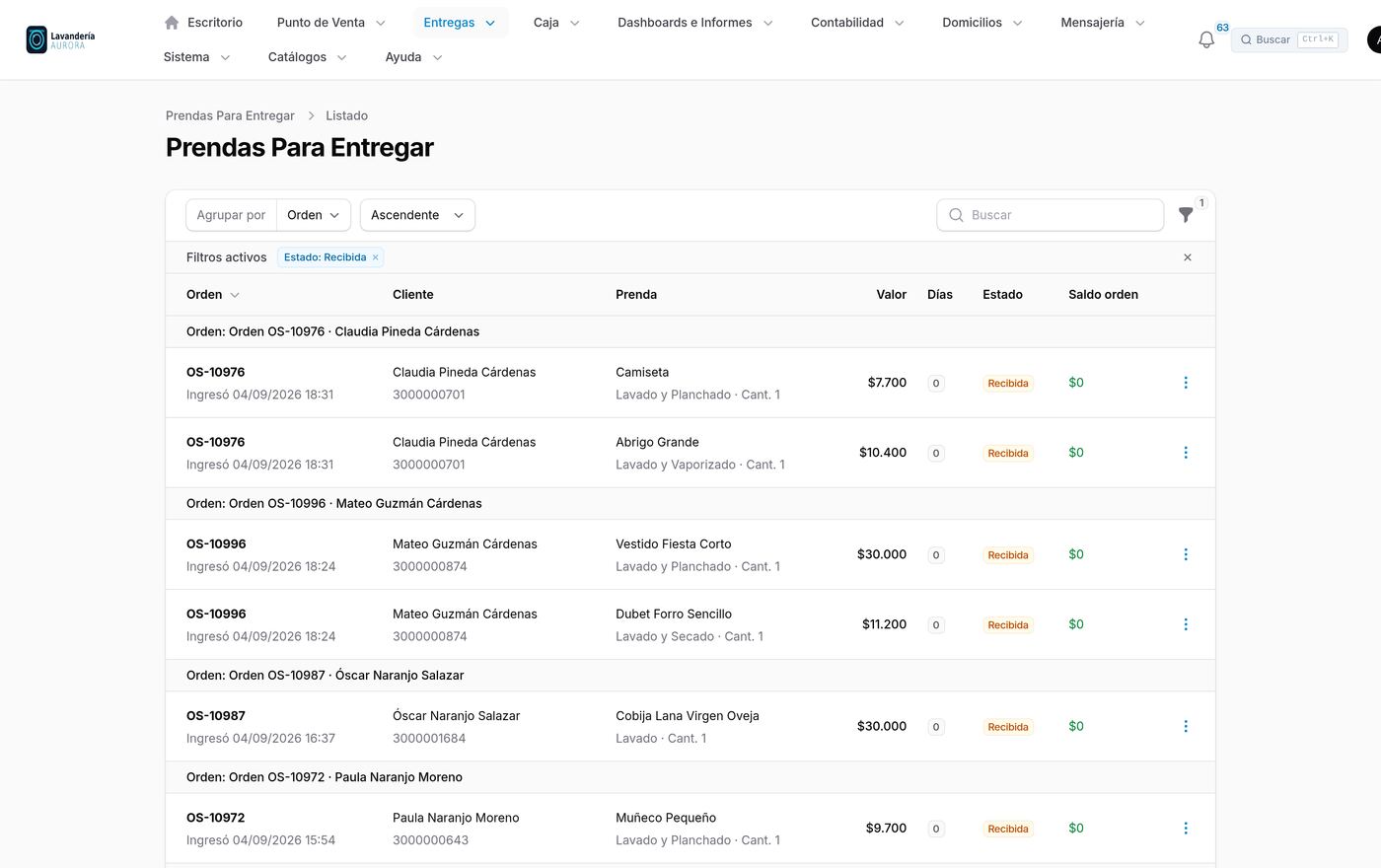1381x868 pixels.
Task: Click the Lavandería Aurora logo
Action: (x=61, y=39)
